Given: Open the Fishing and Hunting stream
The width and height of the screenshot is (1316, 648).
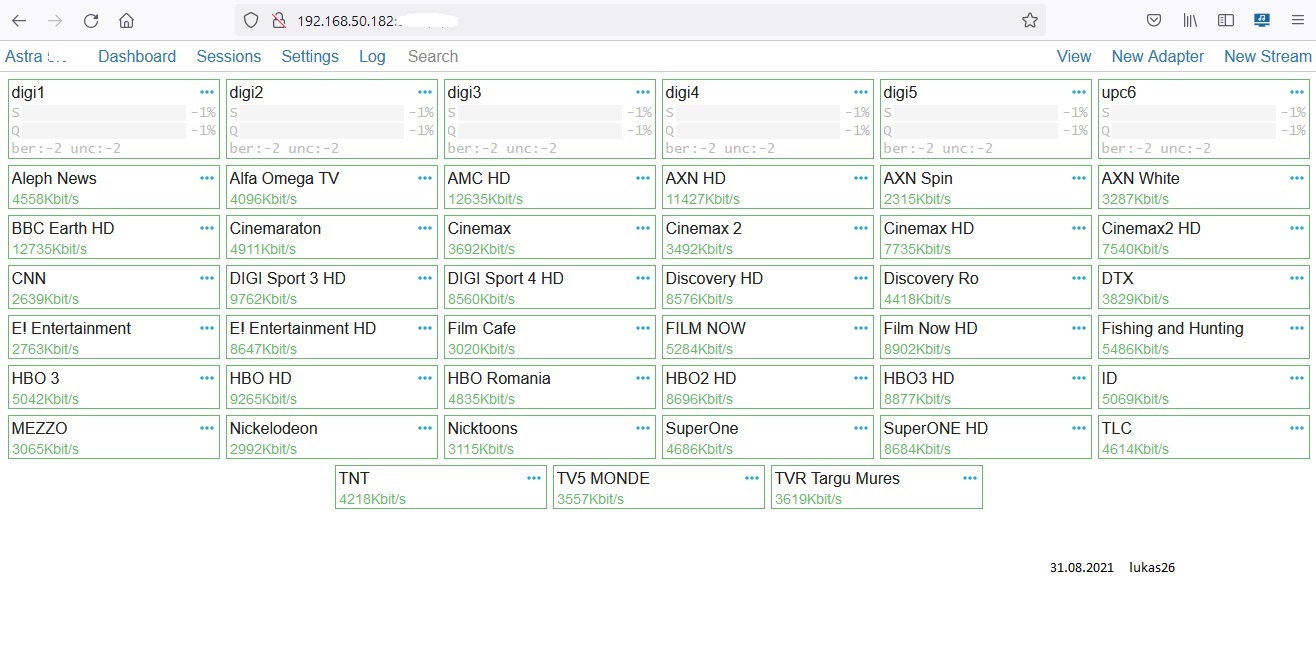Looking at the screenshot, I should tap(1204, 337).
